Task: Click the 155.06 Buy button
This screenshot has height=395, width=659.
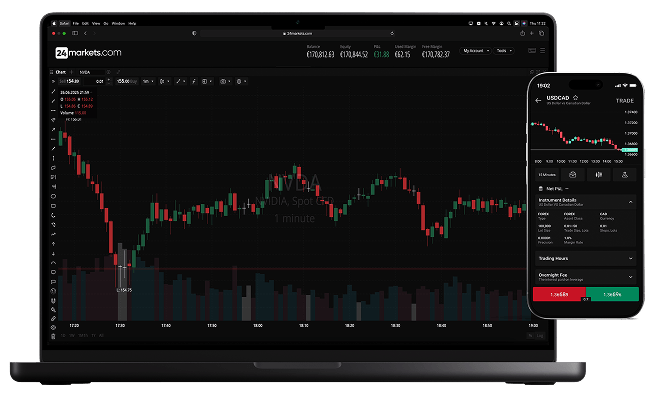Action: (x=127, y=81)
